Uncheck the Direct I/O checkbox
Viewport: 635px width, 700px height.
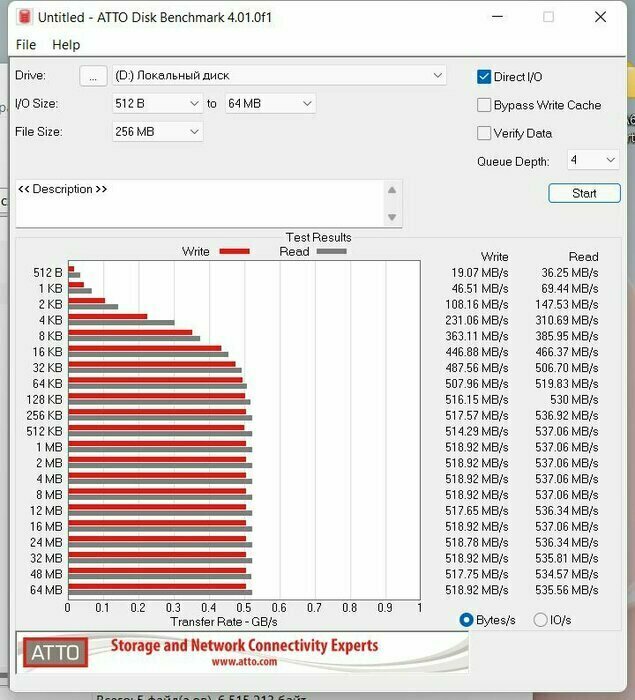coord(484,77)
